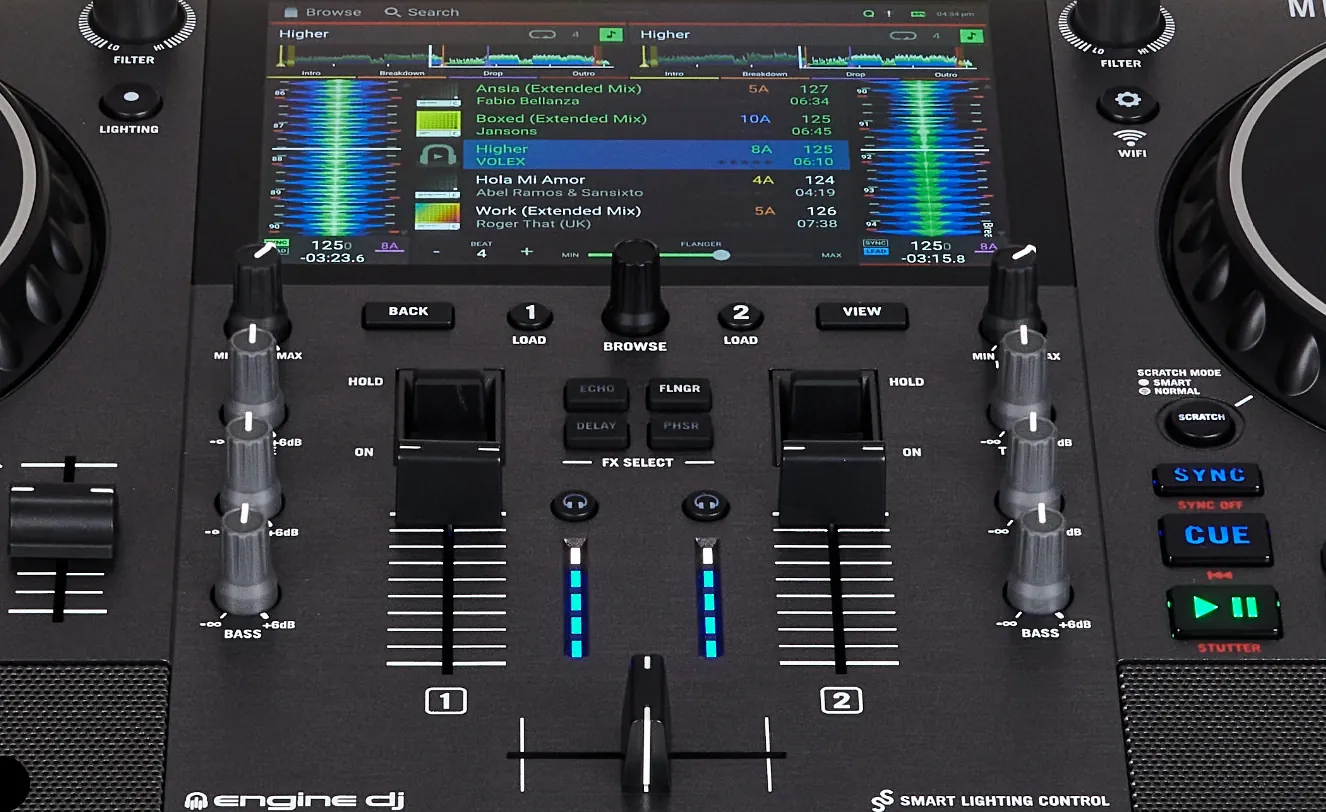Tap the right deck SYNC LEAD indicator on screen
The height and width of the screenshot is (812, 1326).
(x=876, y=247)
